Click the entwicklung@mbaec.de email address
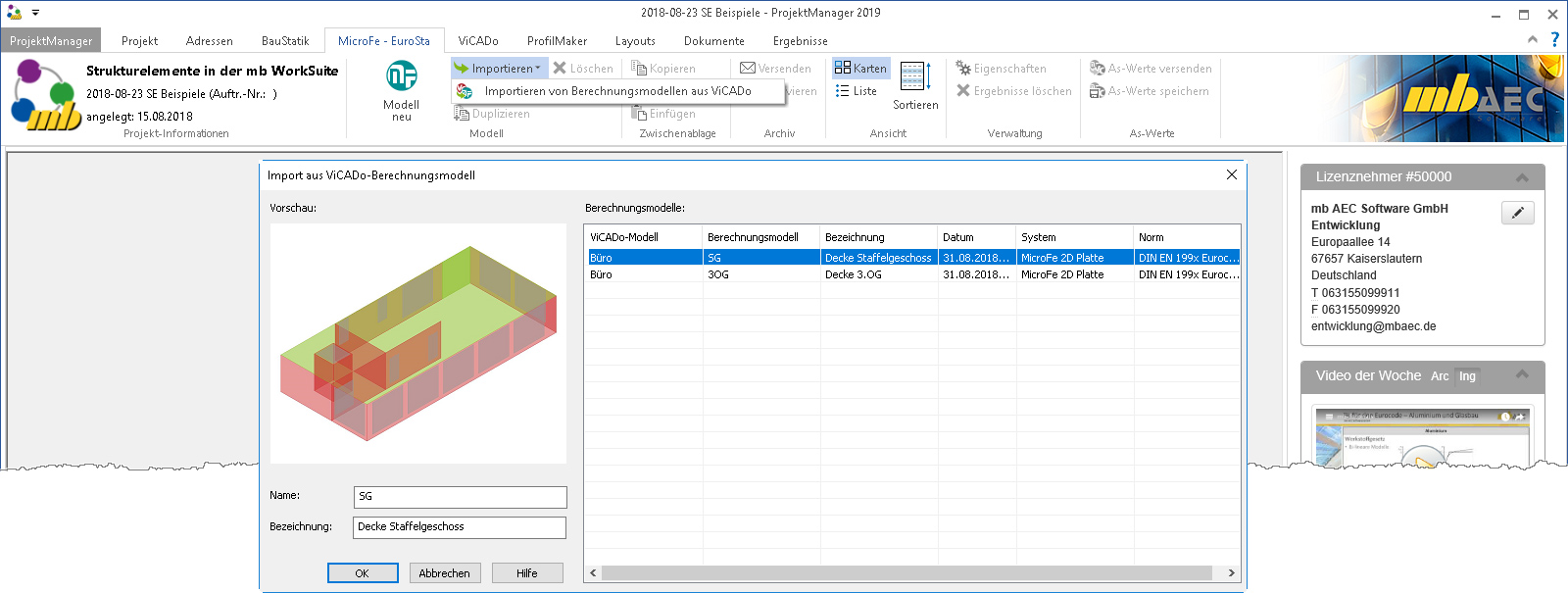Image resolution: width=1568 pixels, height=593 pixels. [1373, 326]
